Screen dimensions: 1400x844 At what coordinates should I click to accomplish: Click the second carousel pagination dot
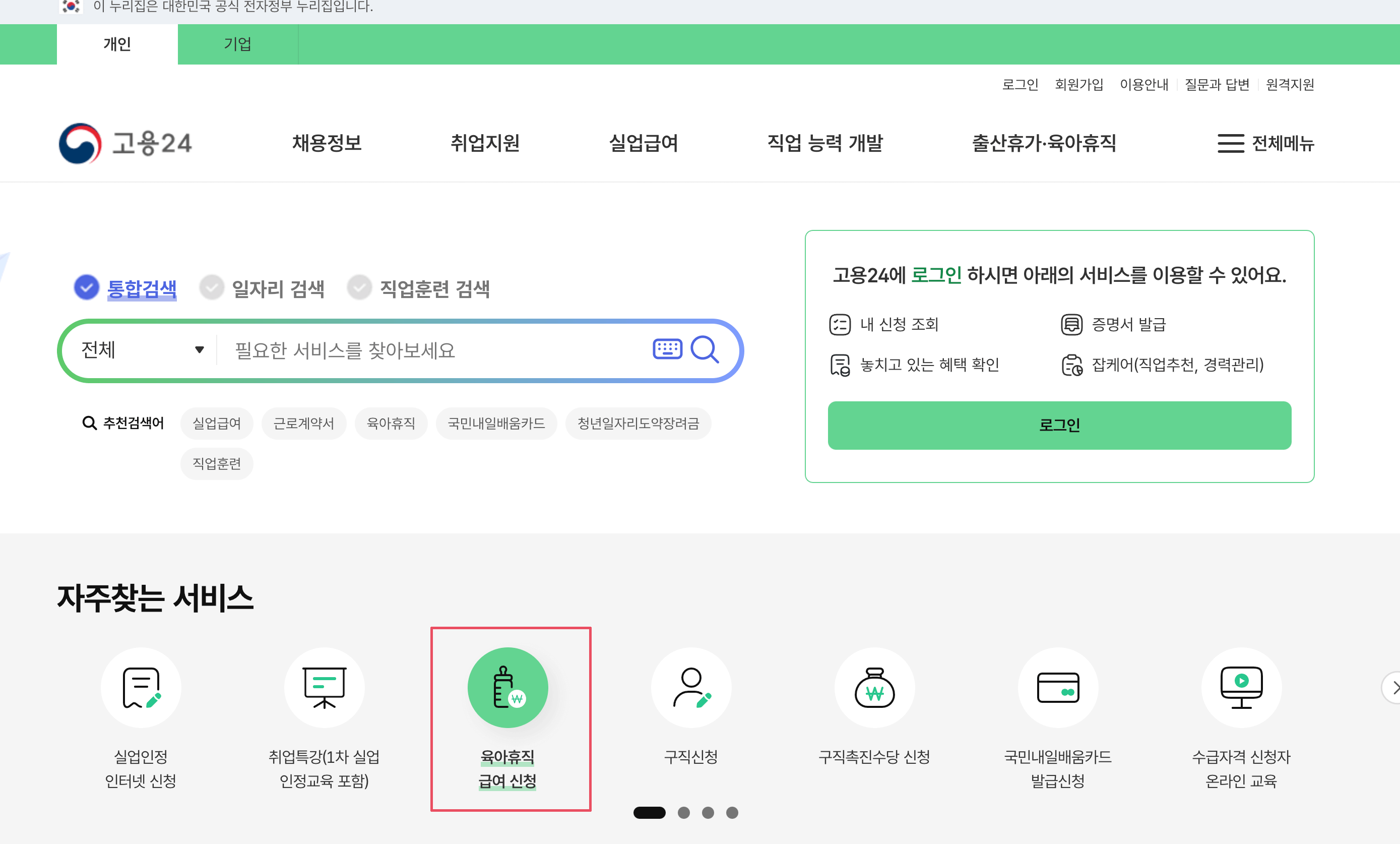click(x=683, y=813)
